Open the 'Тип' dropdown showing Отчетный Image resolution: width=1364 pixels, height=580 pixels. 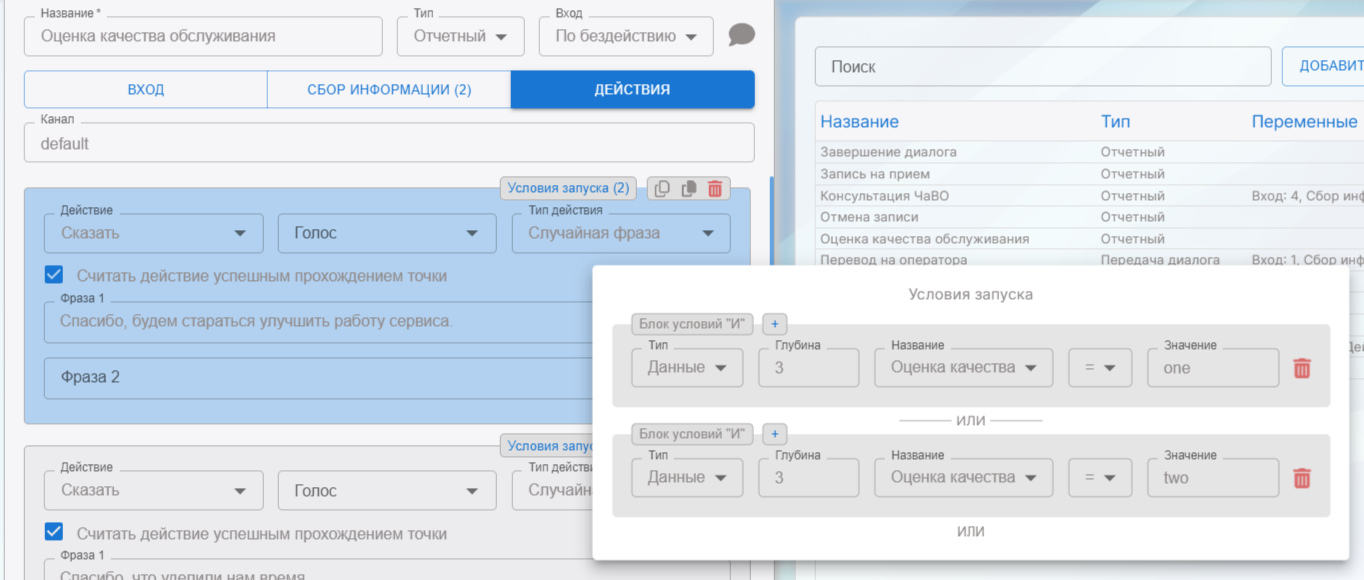coord(460,36)
